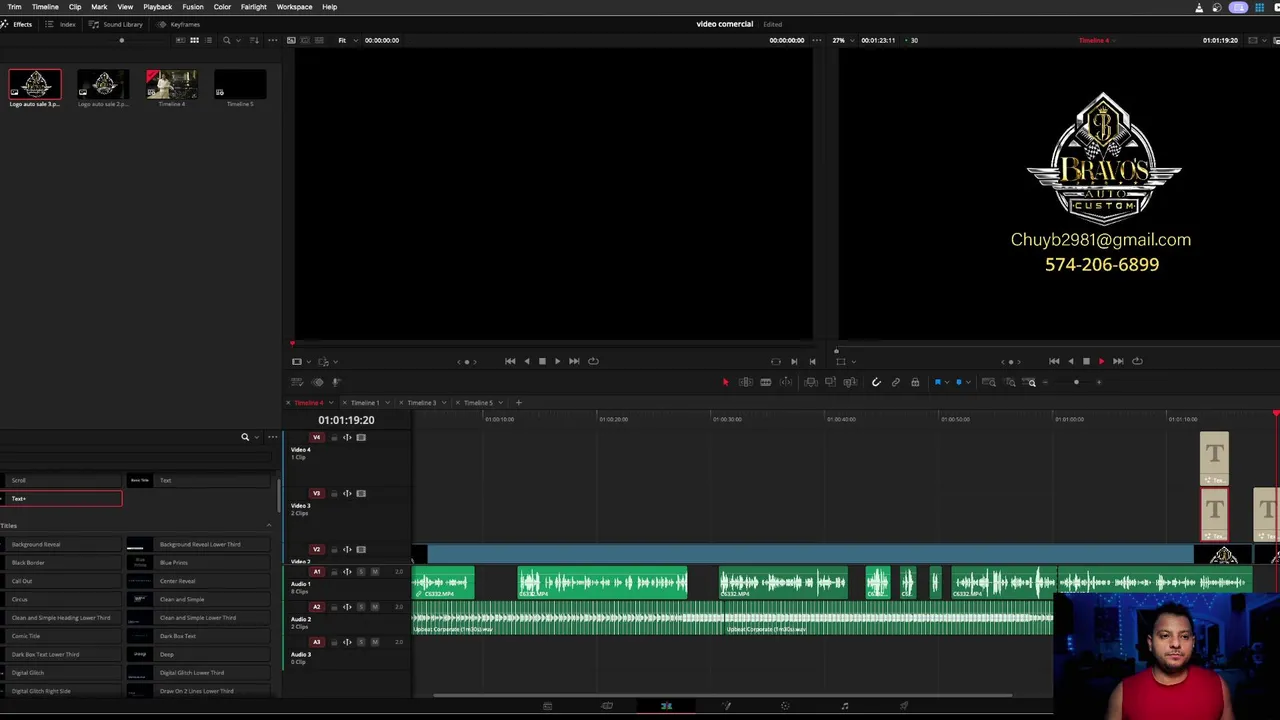Open the Fairlight menu
The height and width of the screenshot is (720, 1280).
click(x=254, y=7)
